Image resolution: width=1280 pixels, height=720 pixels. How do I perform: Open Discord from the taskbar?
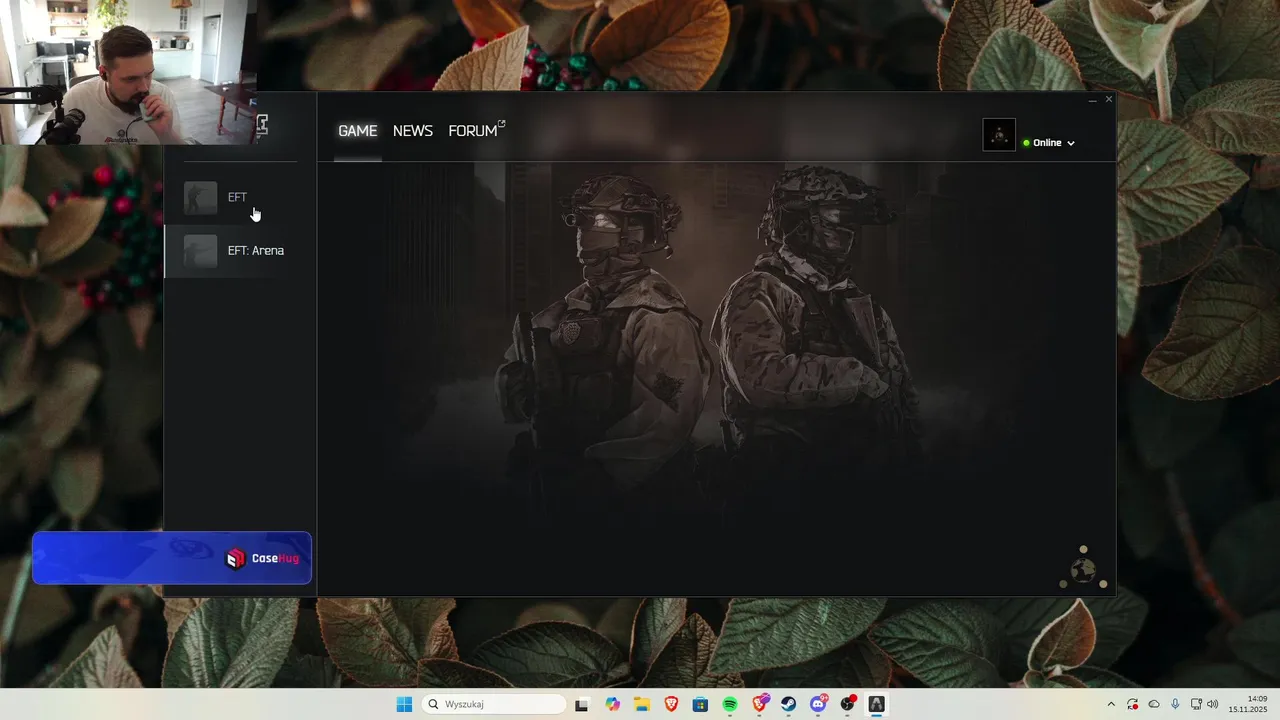(x=819, y=704)
